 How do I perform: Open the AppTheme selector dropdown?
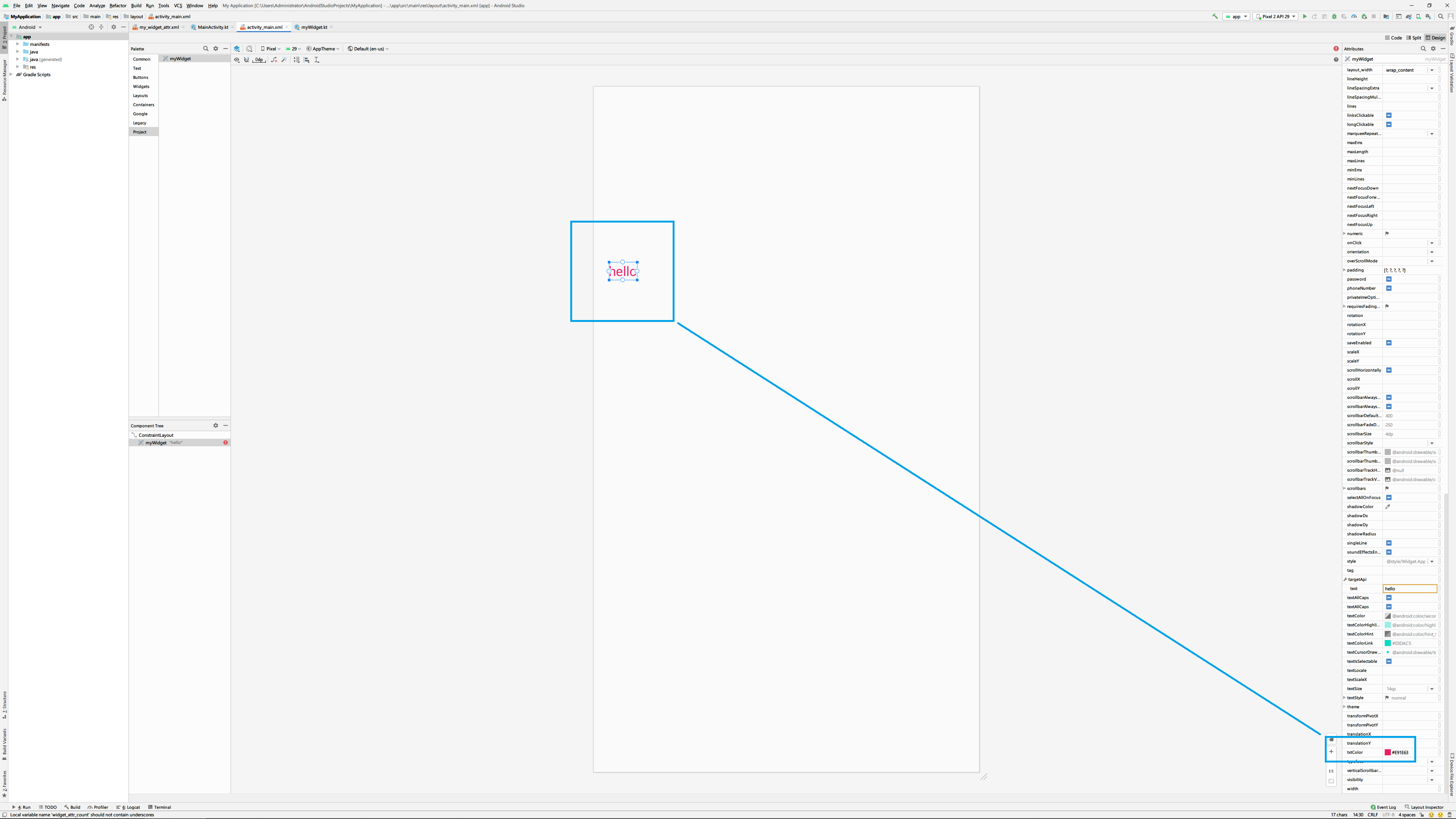[323, 49]
